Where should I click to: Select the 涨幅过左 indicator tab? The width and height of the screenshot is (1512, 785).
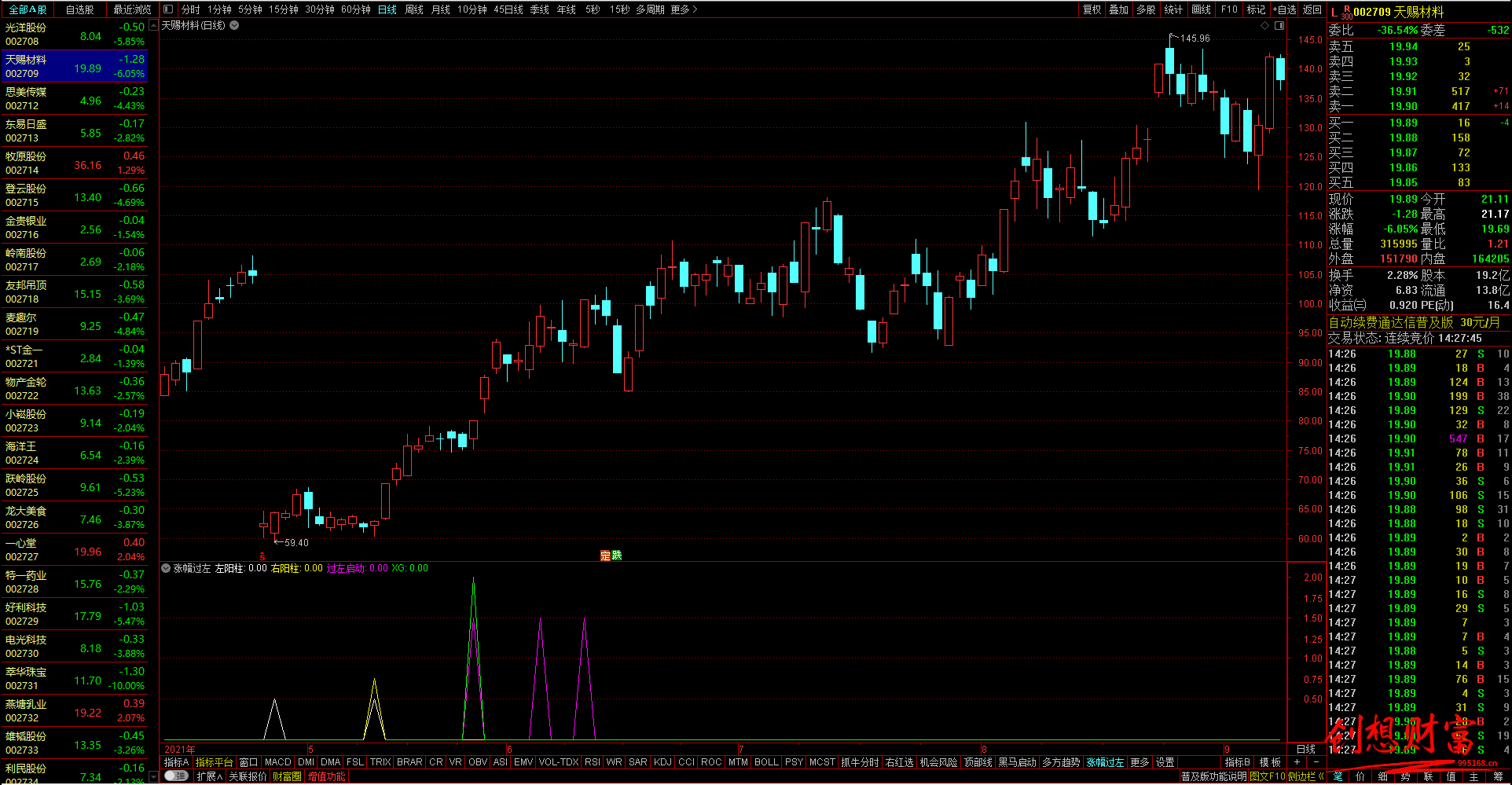pyautogui.click(x=1105, y=762)
